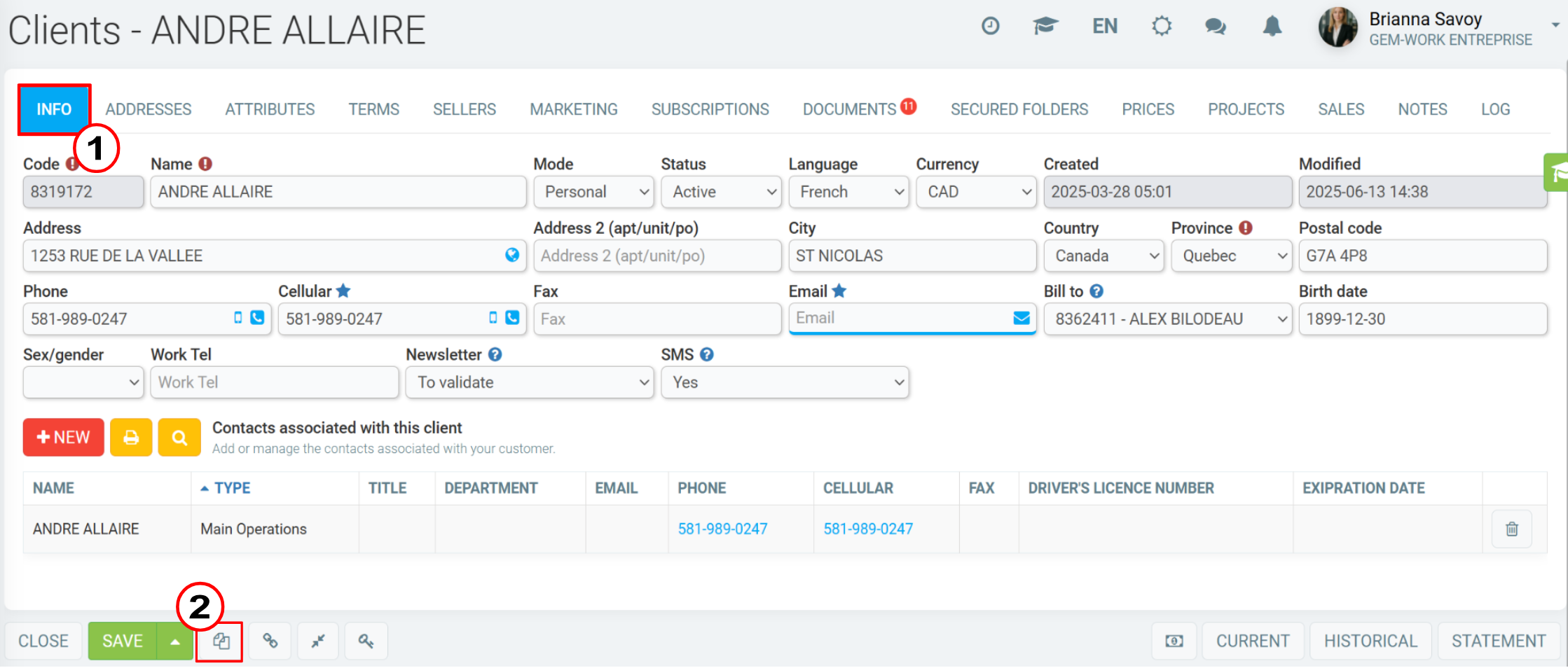Viewport: 1568px width, 668px height.
Task: Click the yellow print contacts button
Action: [x=131, y=438]
